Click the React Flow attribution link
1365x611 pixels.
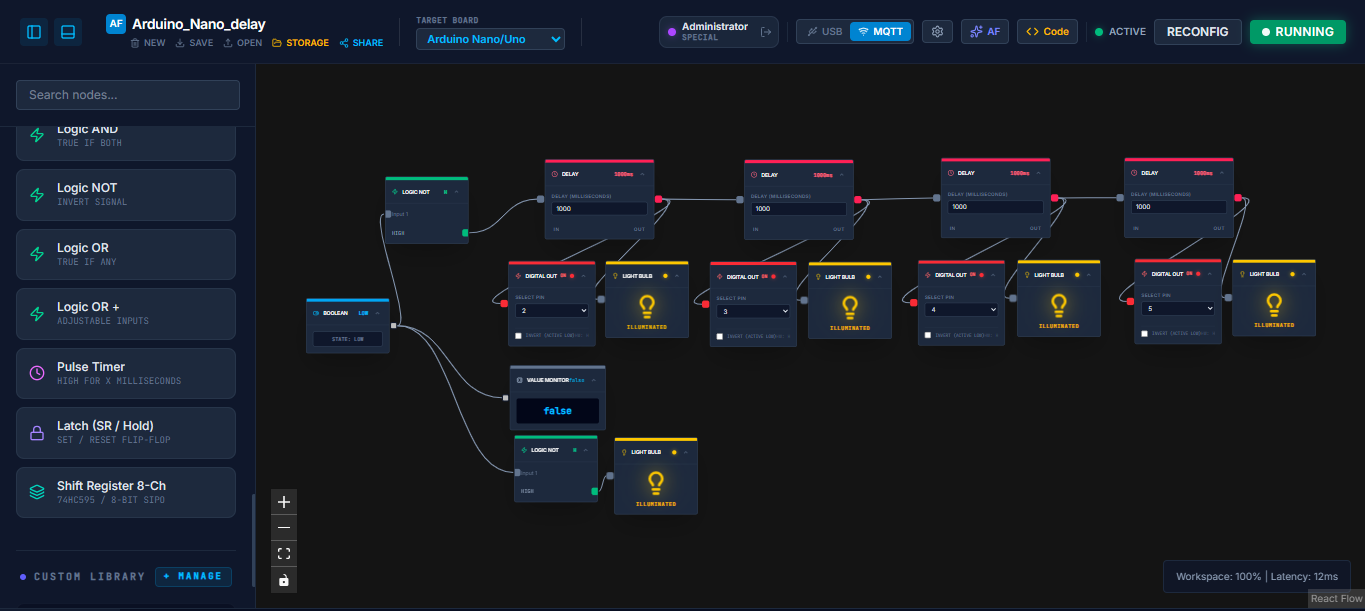click(1336, 599)
